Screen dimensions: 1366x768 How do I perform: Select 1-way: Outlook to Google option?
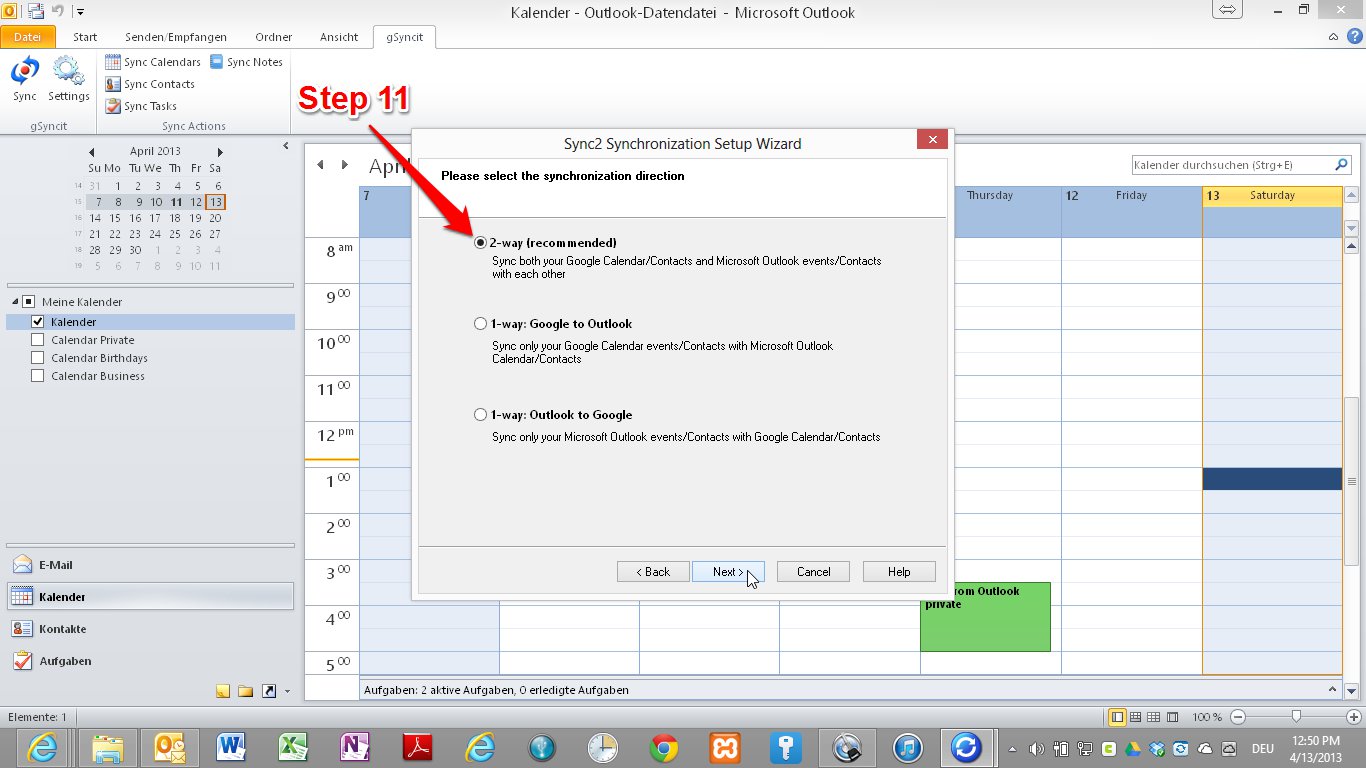[x=481, y=415]
